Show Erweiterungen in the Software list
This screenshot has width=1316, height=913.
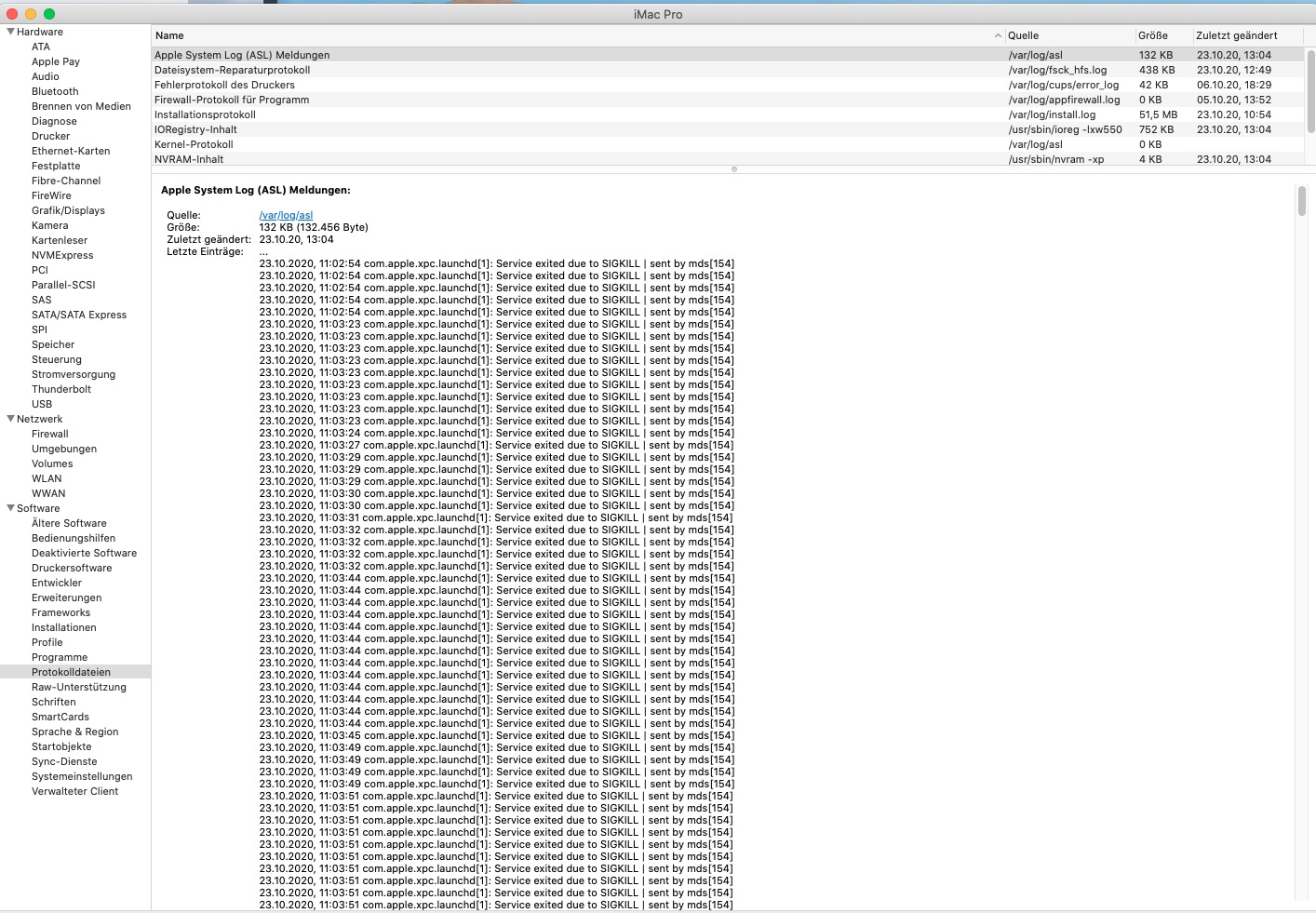(x=67, y=597)
